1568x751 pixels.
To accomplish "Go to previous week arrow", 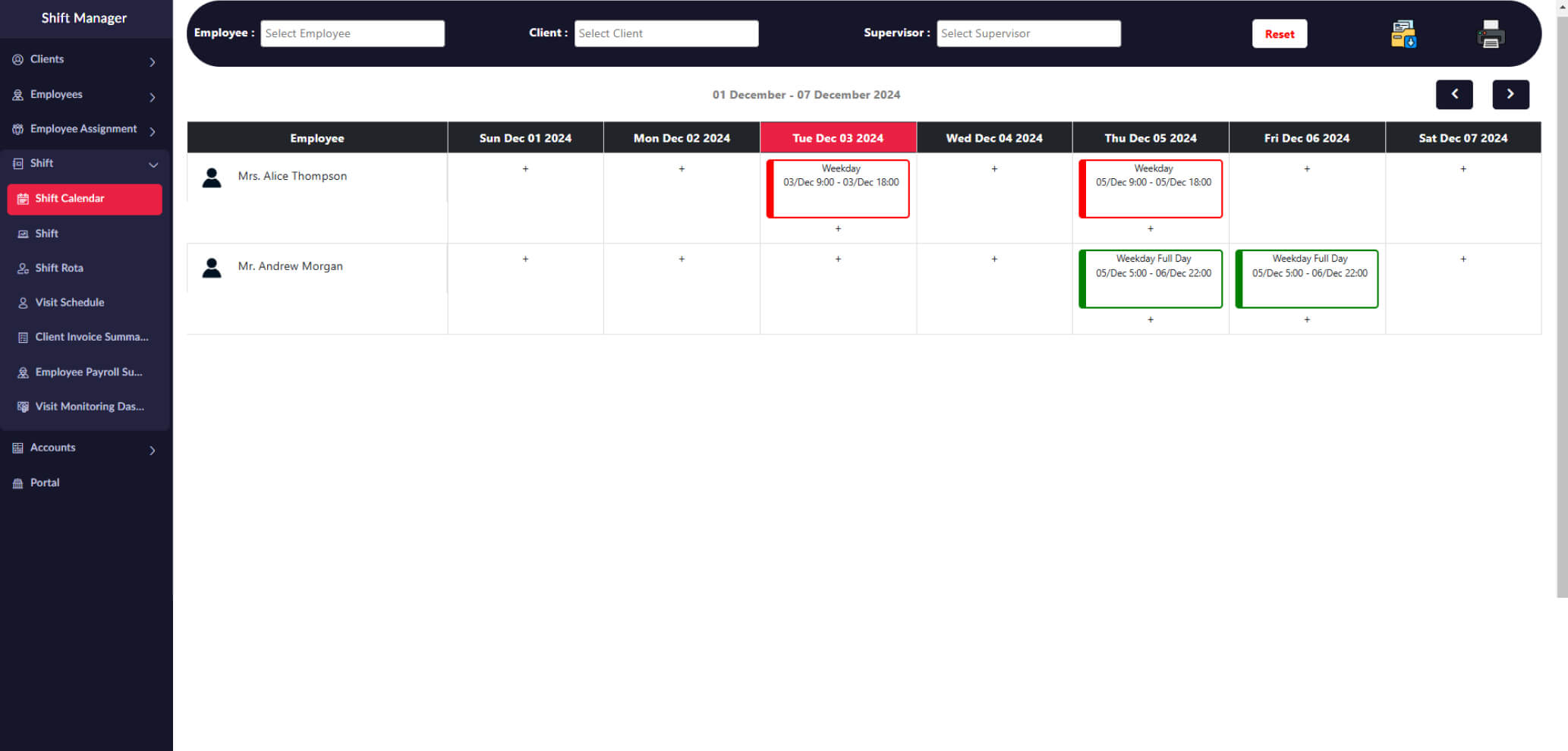I will 1454,94.
